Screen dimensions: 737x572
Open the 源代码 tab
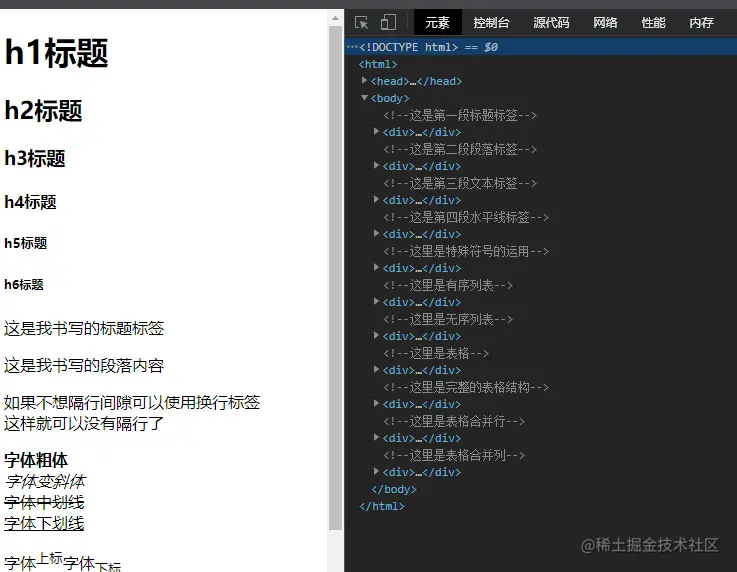coord(551,23)
